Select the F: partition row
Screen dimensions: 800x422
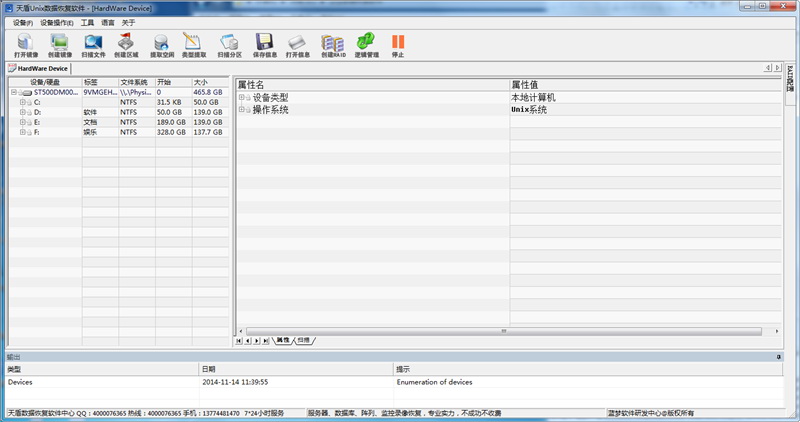[x=118, y=132]
